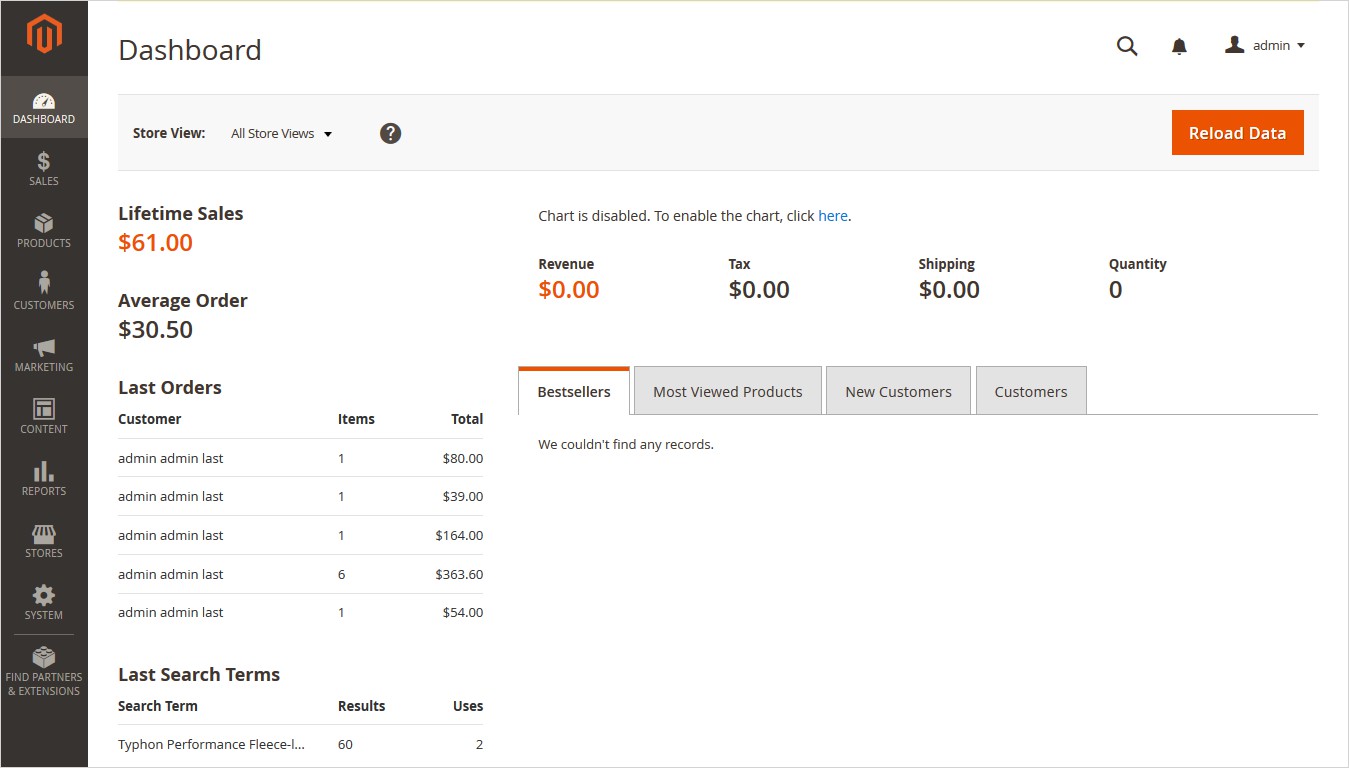Open the Content sidebar menu

click(x=44, y=416)
